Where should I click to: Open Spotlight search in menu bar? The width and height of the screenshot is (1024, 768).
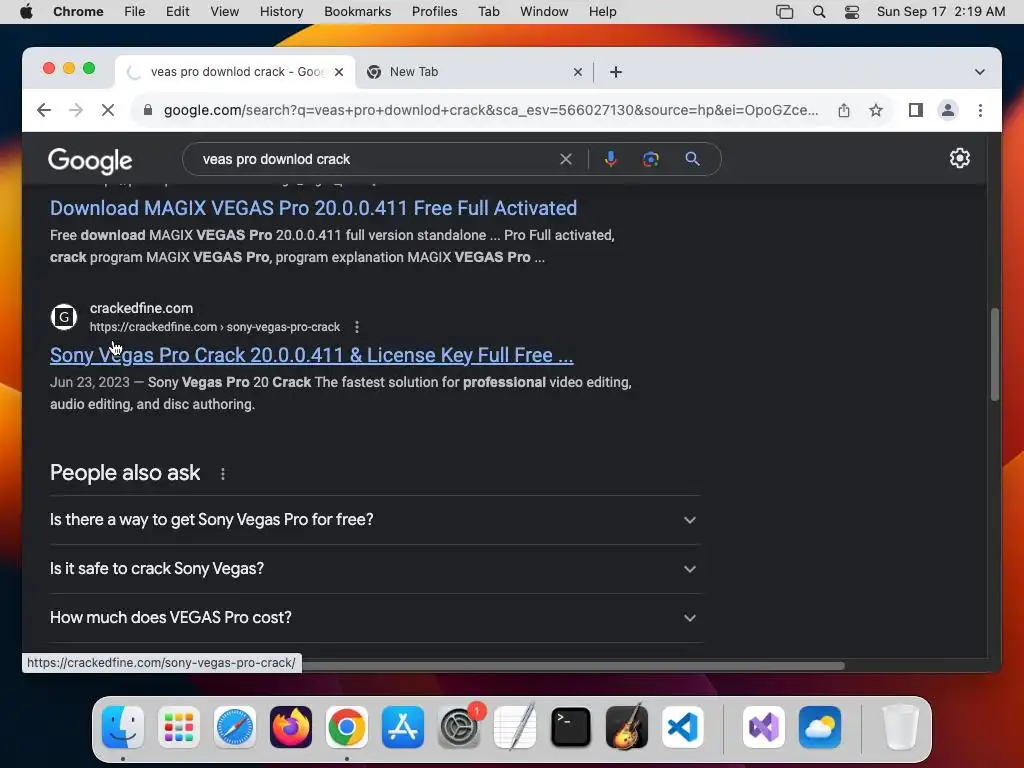pyautogui.click(x=818, y=12)
